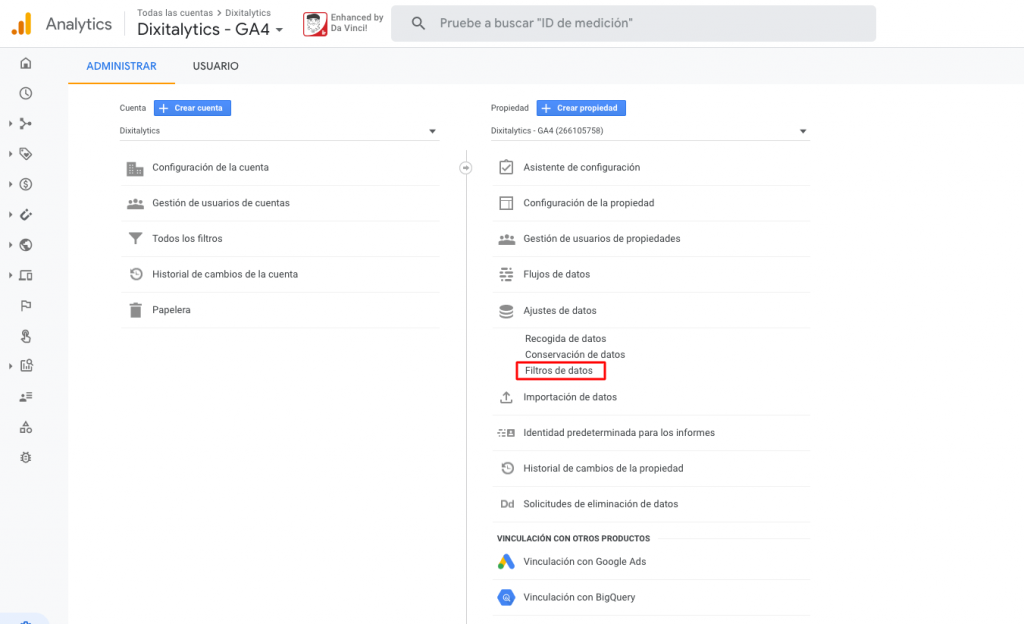Open Filtros de datos link
The width and height of the screenshot is (1024, 624).
pyautogui.click(x=559, y=371)
